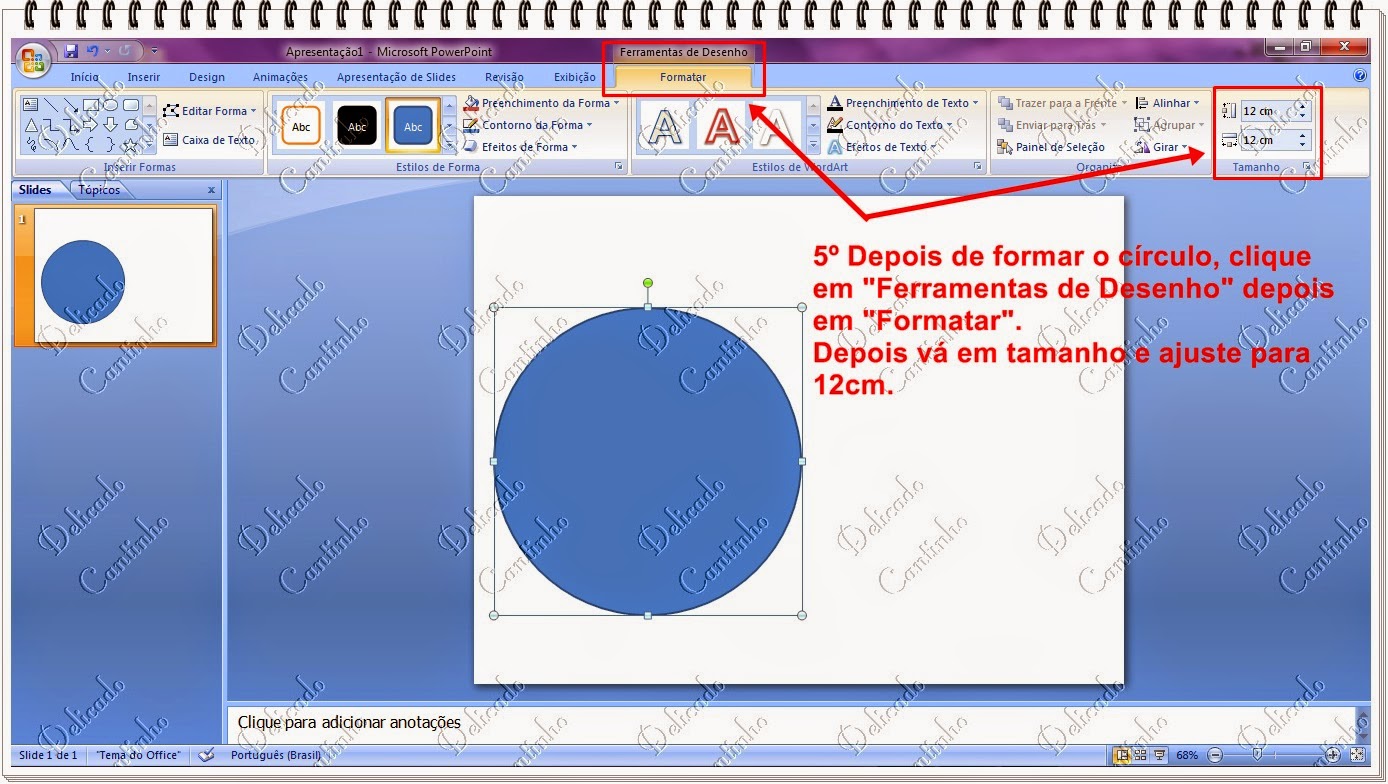Open the Inserir tab
1388x784 pixels.
[144, 77]
